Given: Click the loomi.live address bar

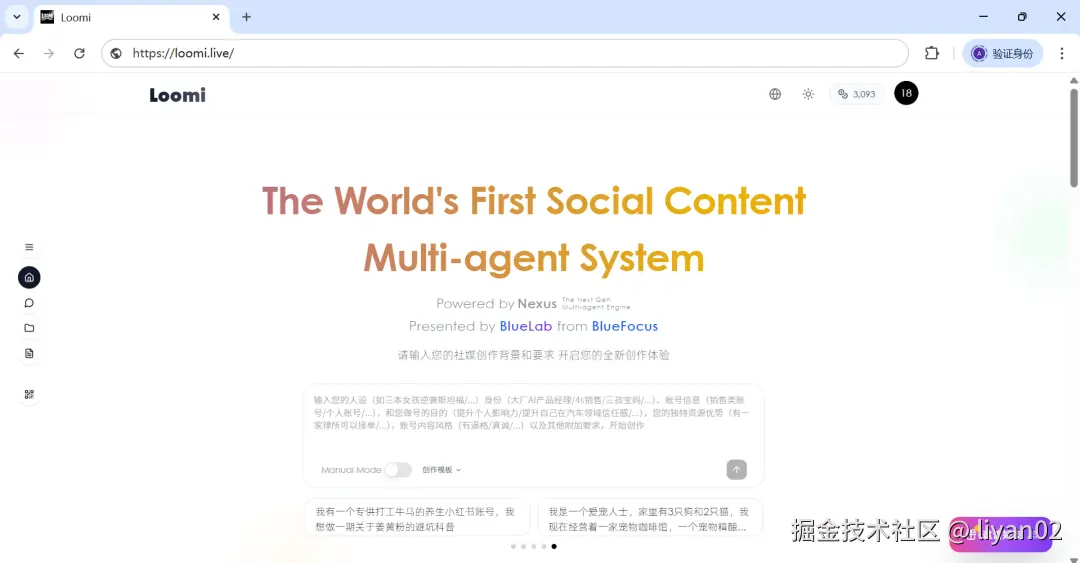Looking at the screenshot, I should tap(505, 53).
